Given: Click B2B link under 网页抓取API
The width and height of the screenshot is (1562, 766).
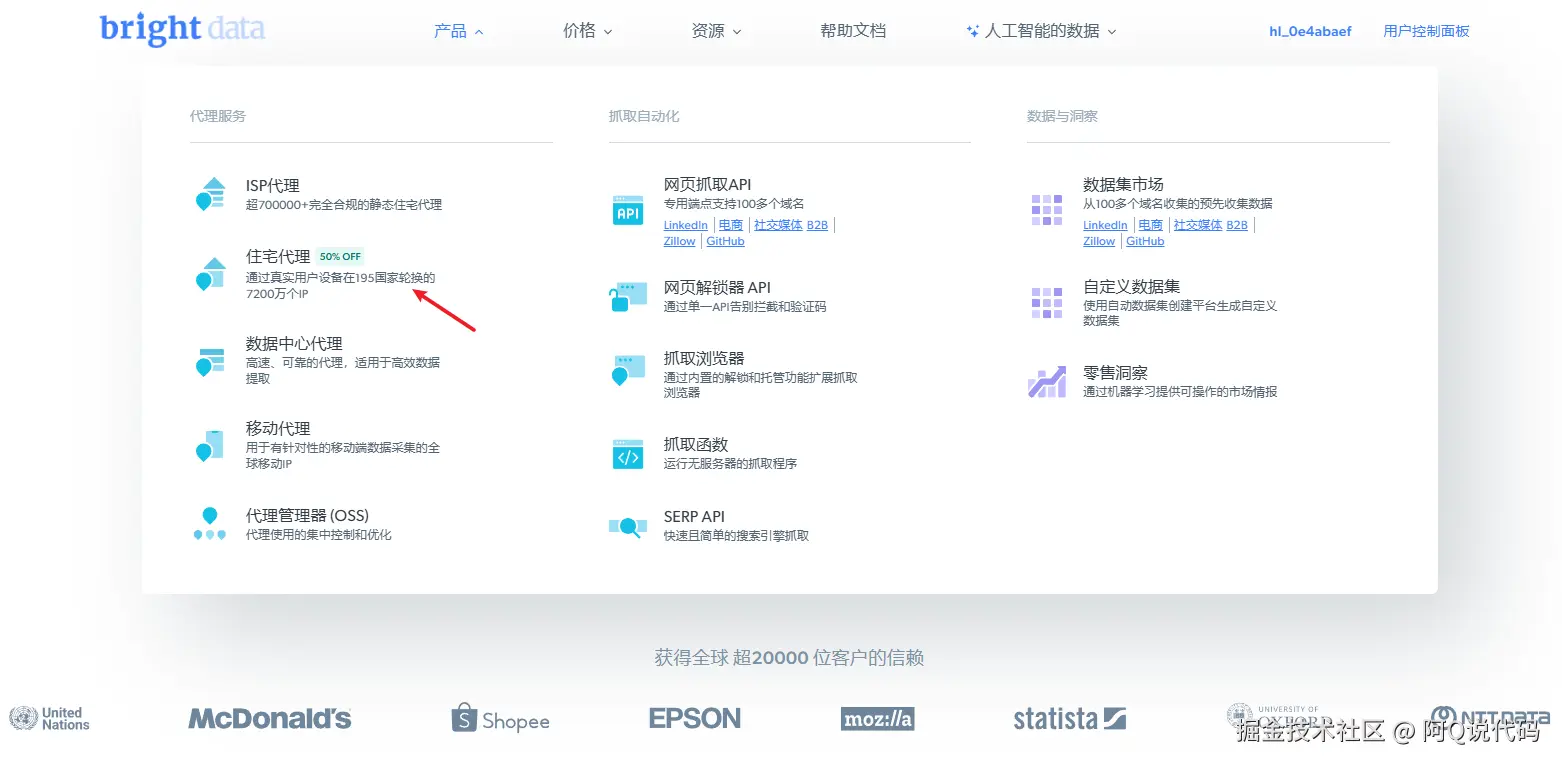Looking at the screenshot, I should 817,225.
